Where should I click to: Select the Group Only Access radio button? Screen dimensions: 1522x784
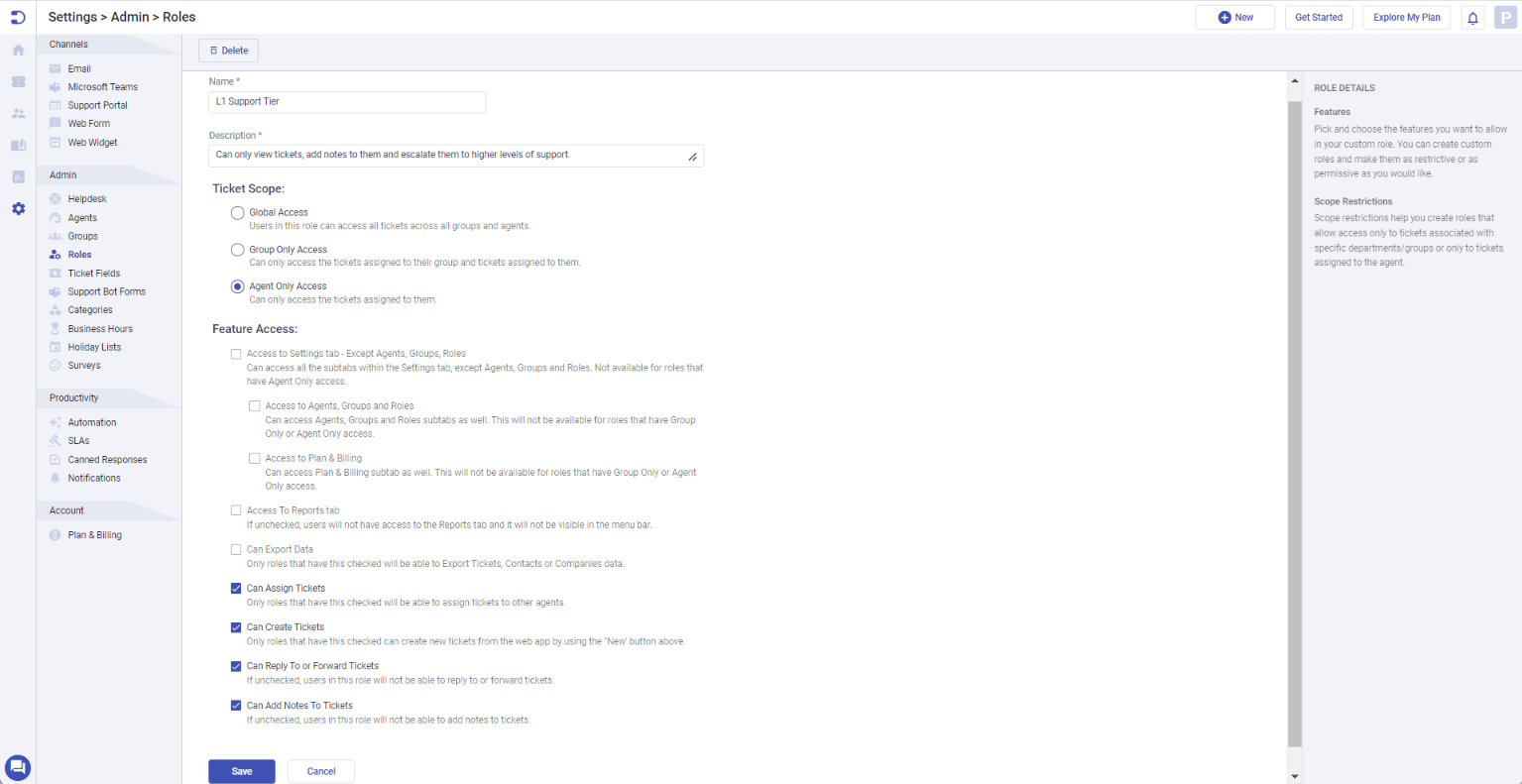pos(238,250)
